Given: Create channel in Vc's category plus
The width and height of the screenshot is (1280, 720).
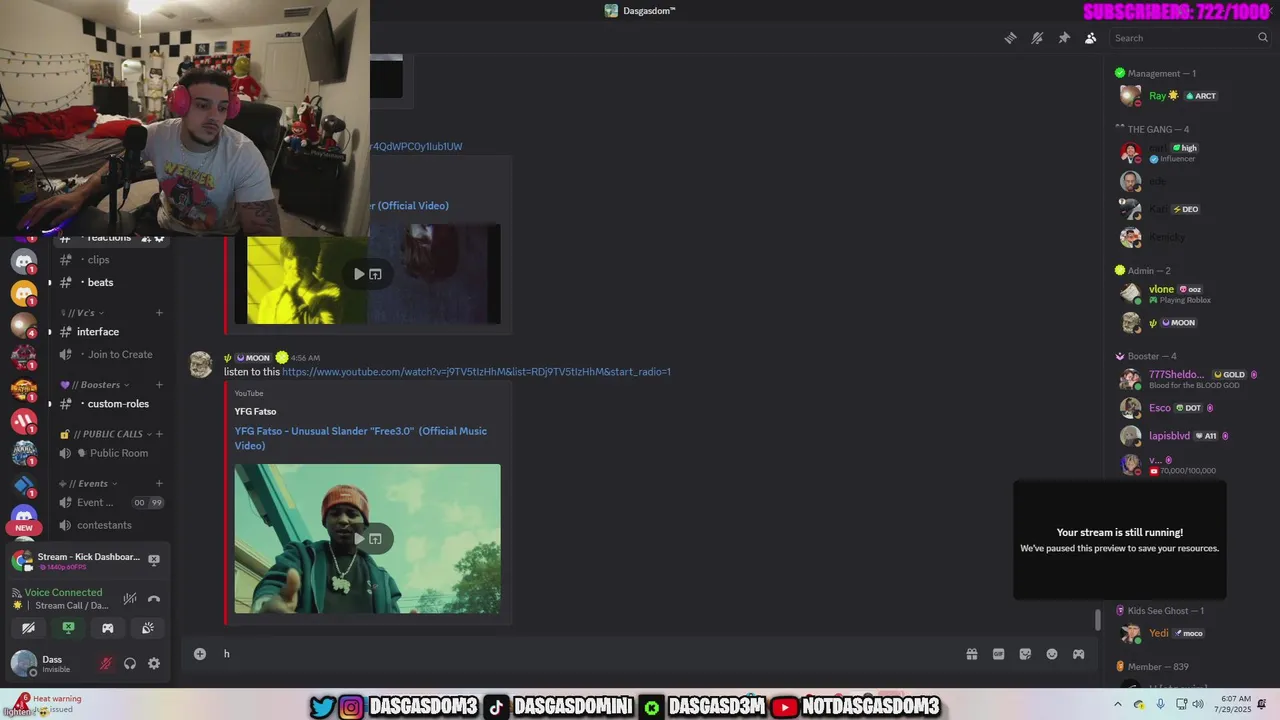Looking at the screenshot, I should pyautogui.click(x=159, y=313).
